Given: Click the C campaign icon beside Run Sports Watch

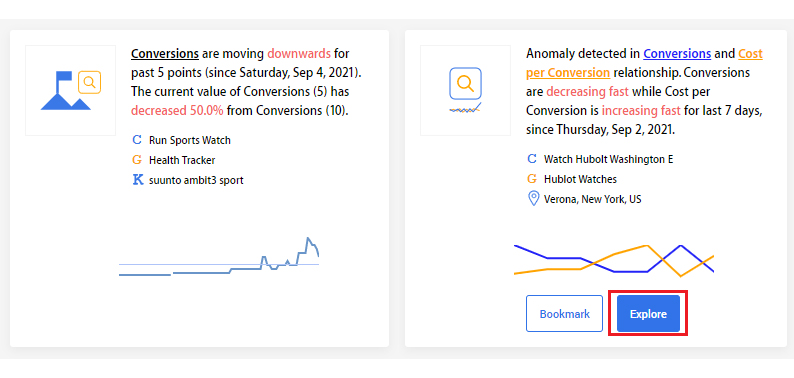Looking at the screenshot, I should [137, 140].
